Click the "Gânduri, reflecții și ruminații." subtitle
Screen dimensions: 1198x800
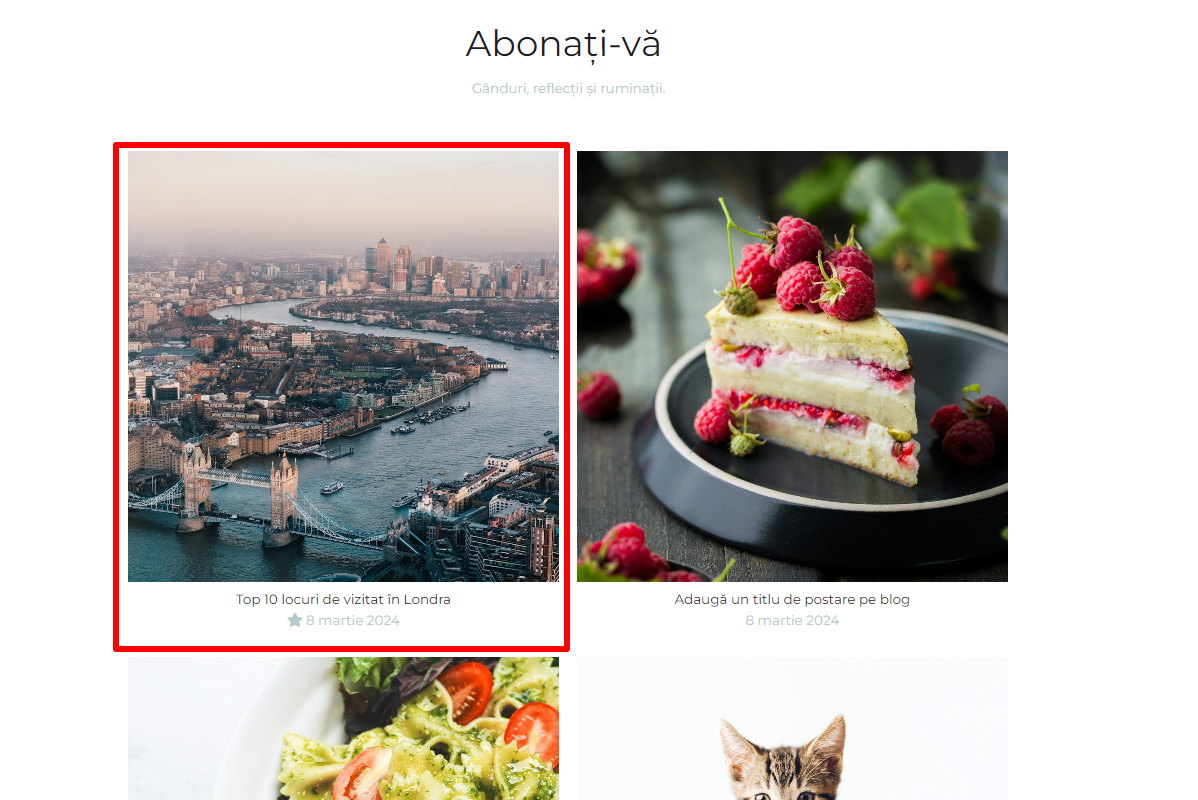click(568, 89)
